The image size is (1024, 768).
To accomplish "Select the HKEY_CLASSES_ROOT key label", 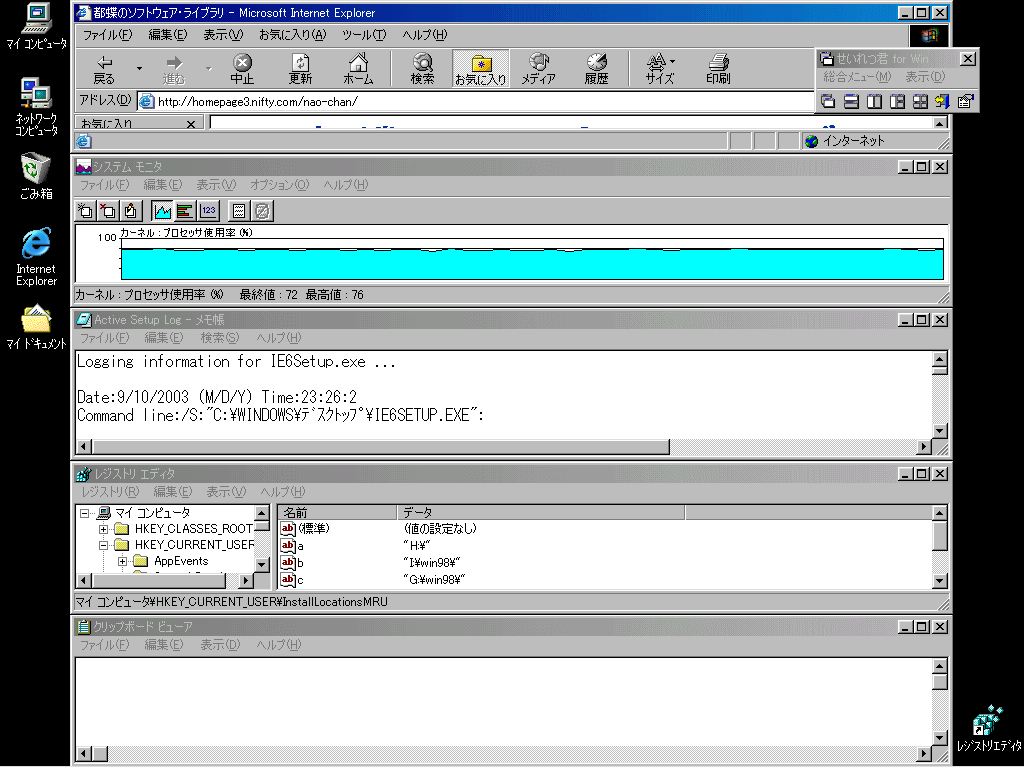I will pos(193,528).
